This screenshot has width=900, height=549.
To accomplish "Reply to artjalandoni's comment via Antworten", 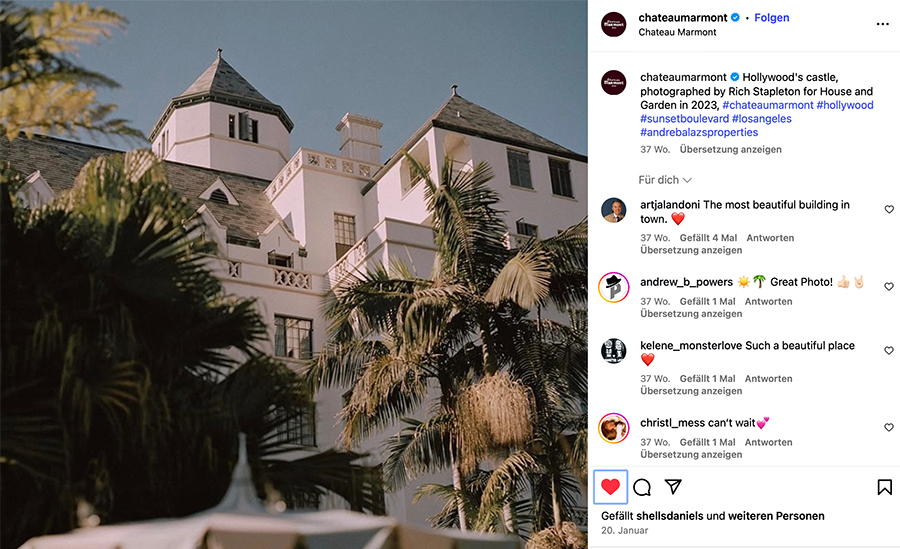I will [x=770, y=238].
